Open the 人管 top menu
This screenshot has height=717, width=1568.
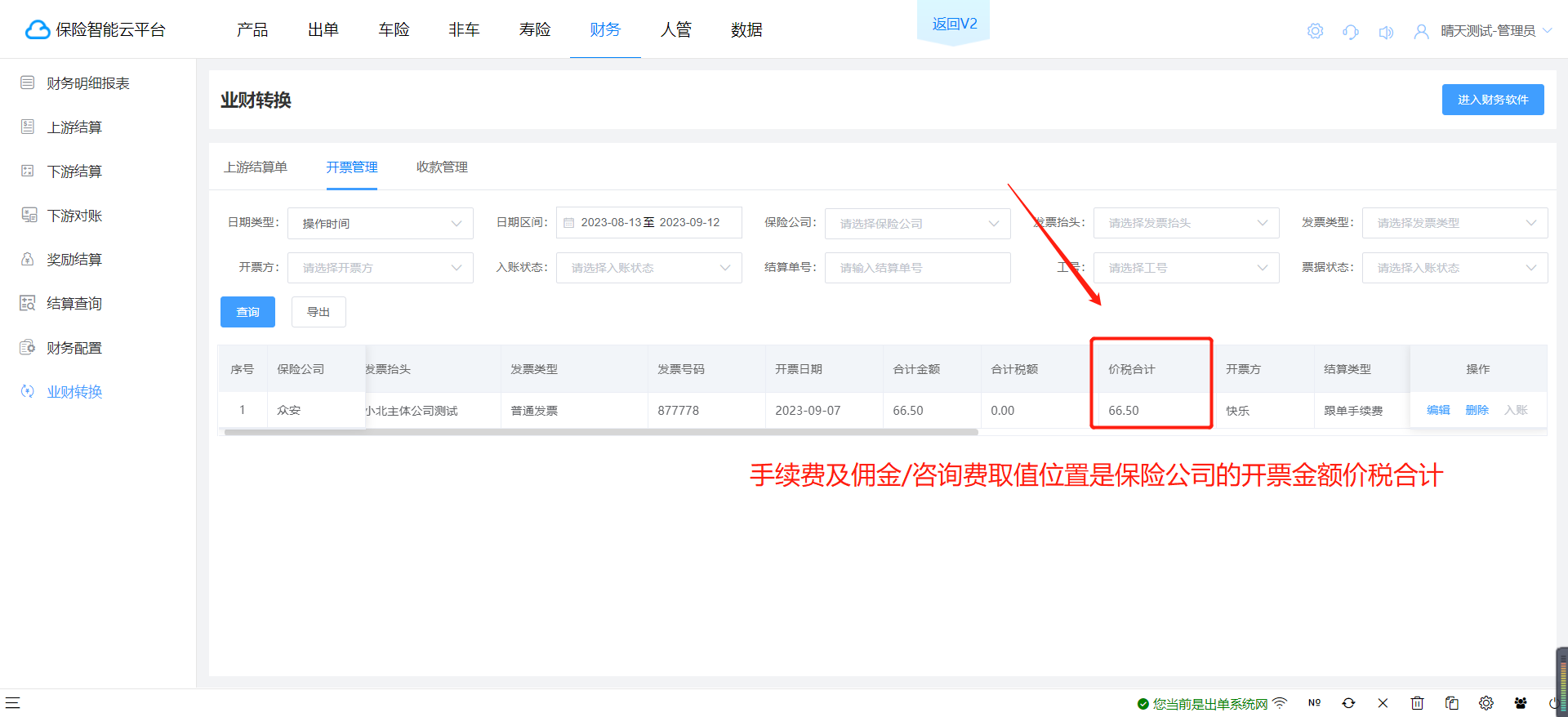pyautogui.click(x=676, y=29)
